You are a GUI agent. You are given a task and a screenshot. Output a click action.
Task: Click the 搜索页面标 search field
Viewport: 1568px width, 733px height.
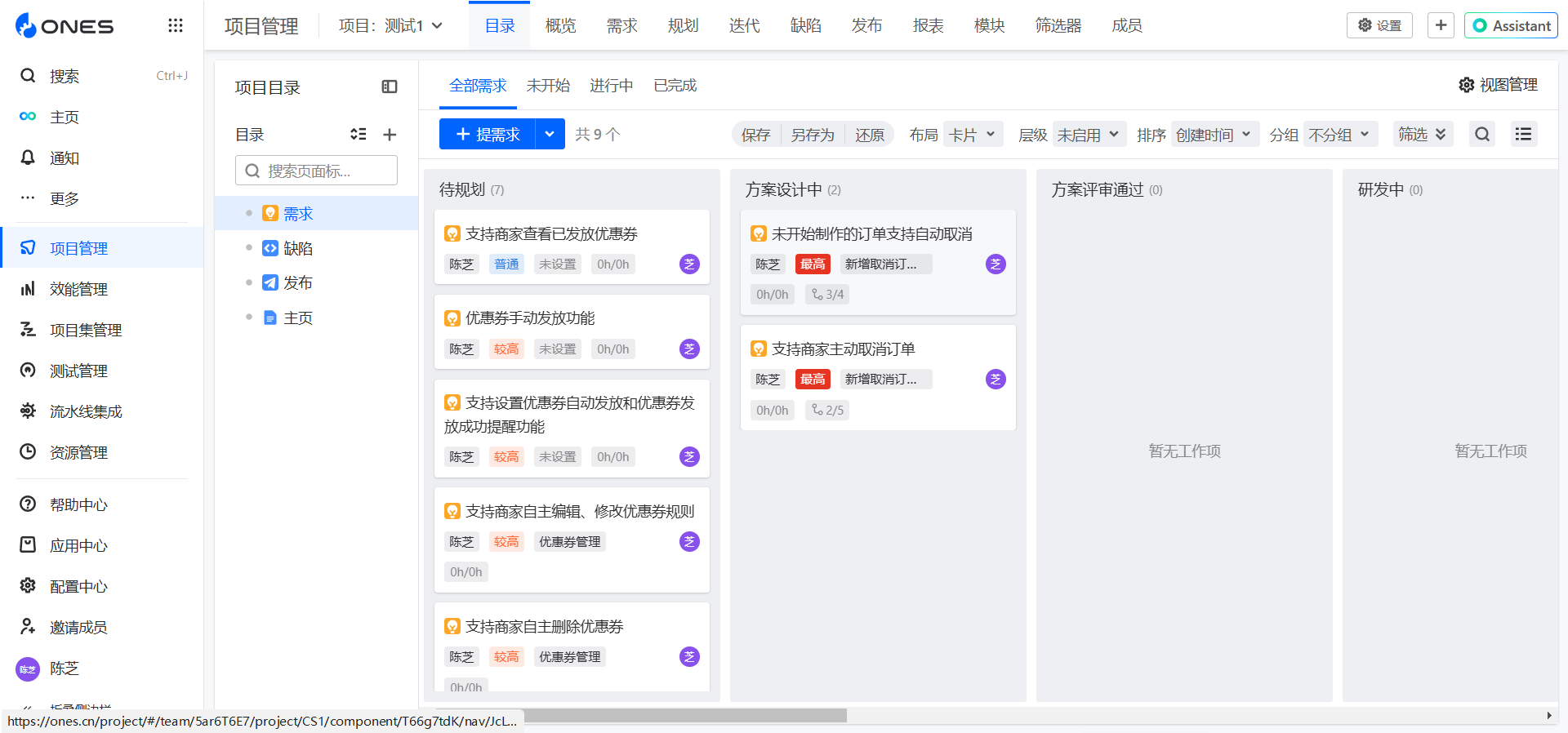click(x=316, y=171)
